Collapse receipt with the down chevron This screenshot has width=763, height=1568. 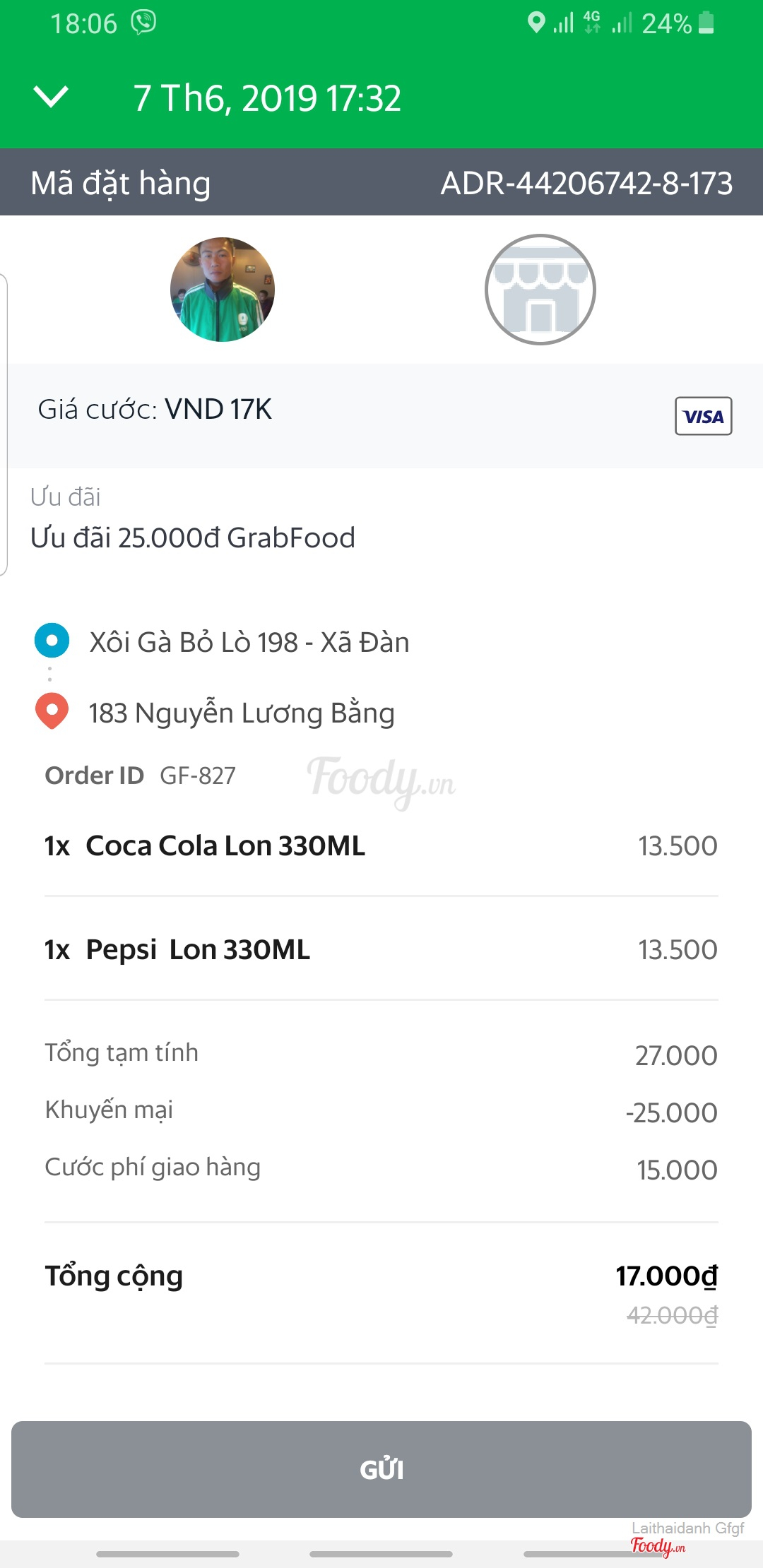tap(51, 97)
